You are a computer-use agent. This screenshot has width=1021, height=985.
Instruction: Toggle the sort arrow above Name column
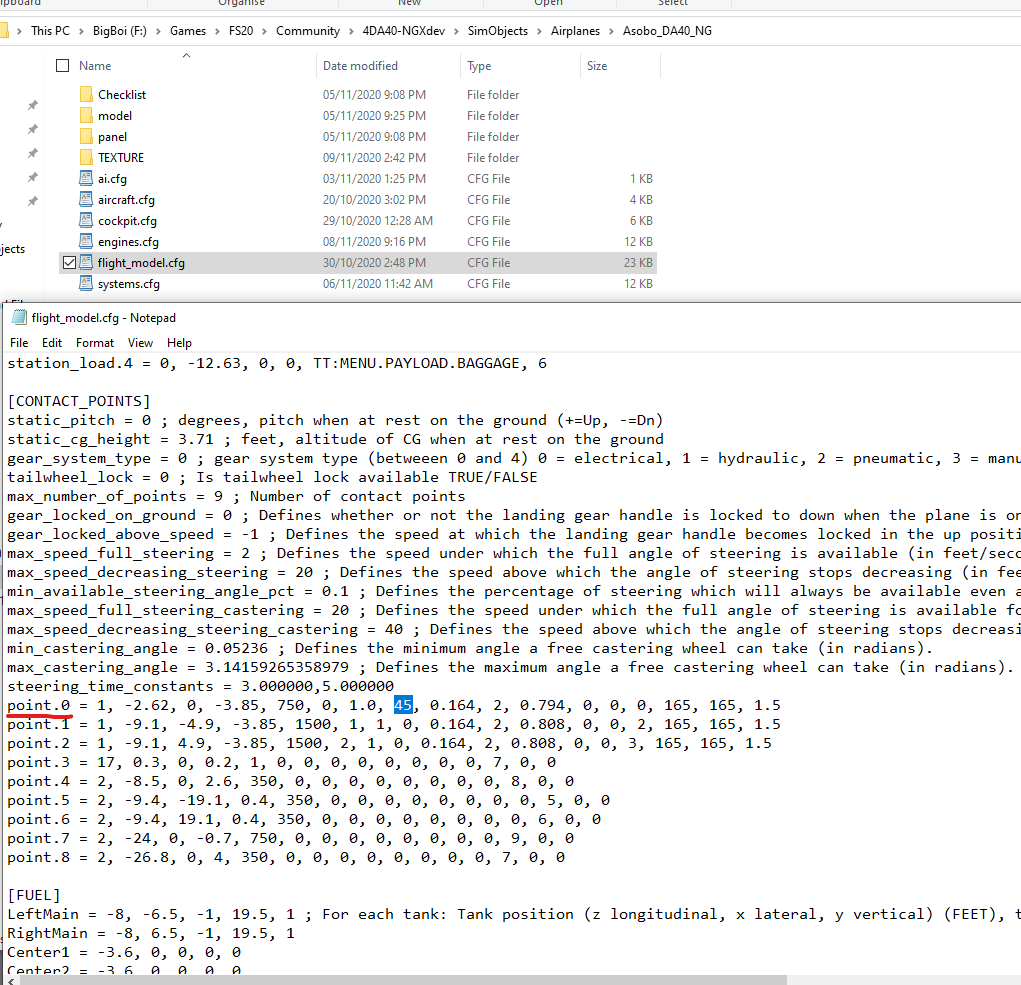[x=186, y=55]
